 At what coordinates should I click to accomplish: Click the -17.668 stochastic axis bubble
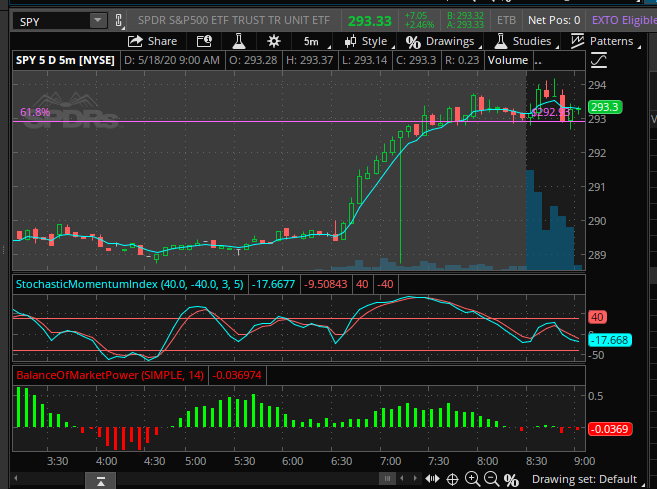(x=610, y=340)
